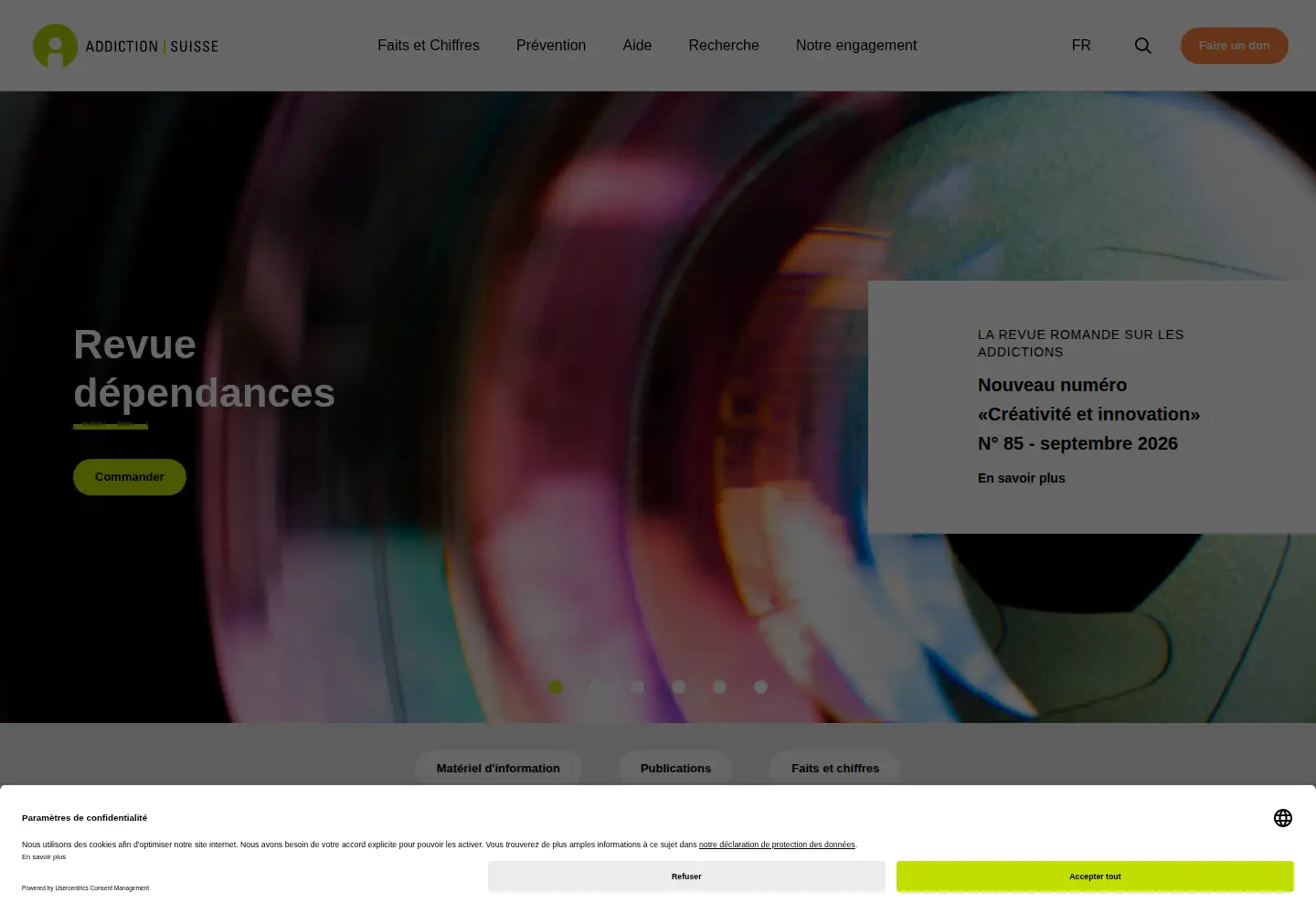Open language settings globe icon in cookie banner
The image size is (1316, 914).
click(1283, 818)
